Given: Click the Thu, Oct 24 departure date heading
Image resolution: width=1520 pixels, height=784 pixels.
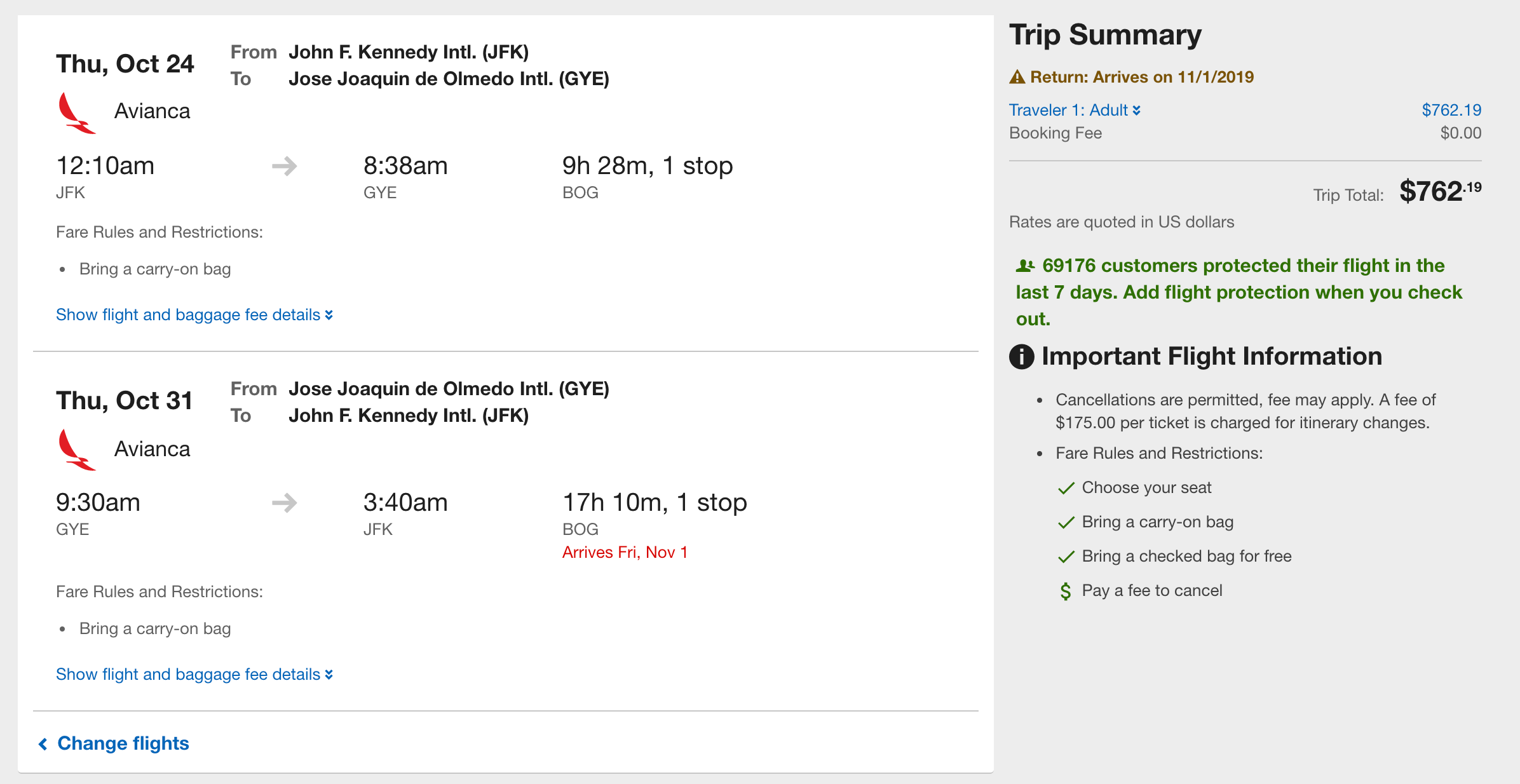Looking at the screenshot, I should (x=125, y=64).
